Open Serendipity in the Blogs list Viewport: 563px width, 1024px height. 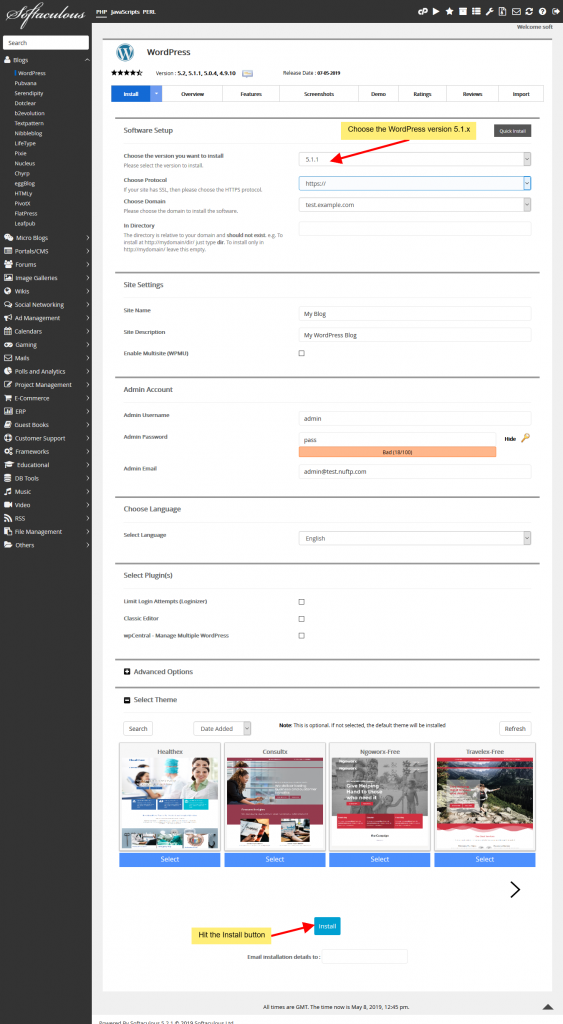click(x=29, y=93)
